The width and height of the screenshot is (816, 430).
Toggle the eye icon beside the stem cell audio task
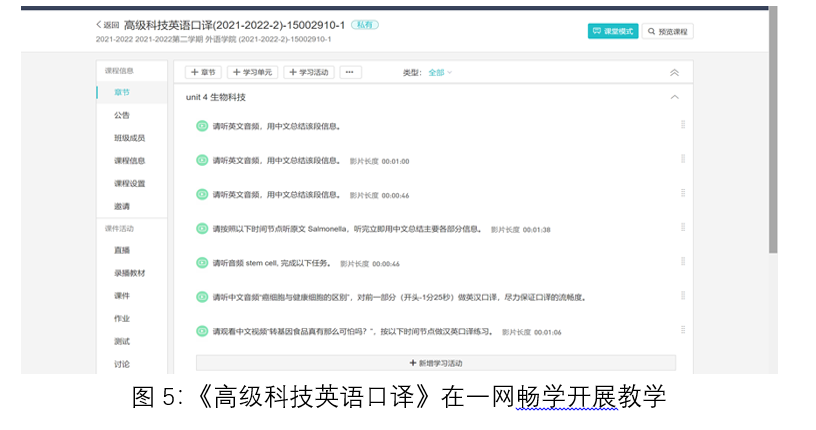202,263
